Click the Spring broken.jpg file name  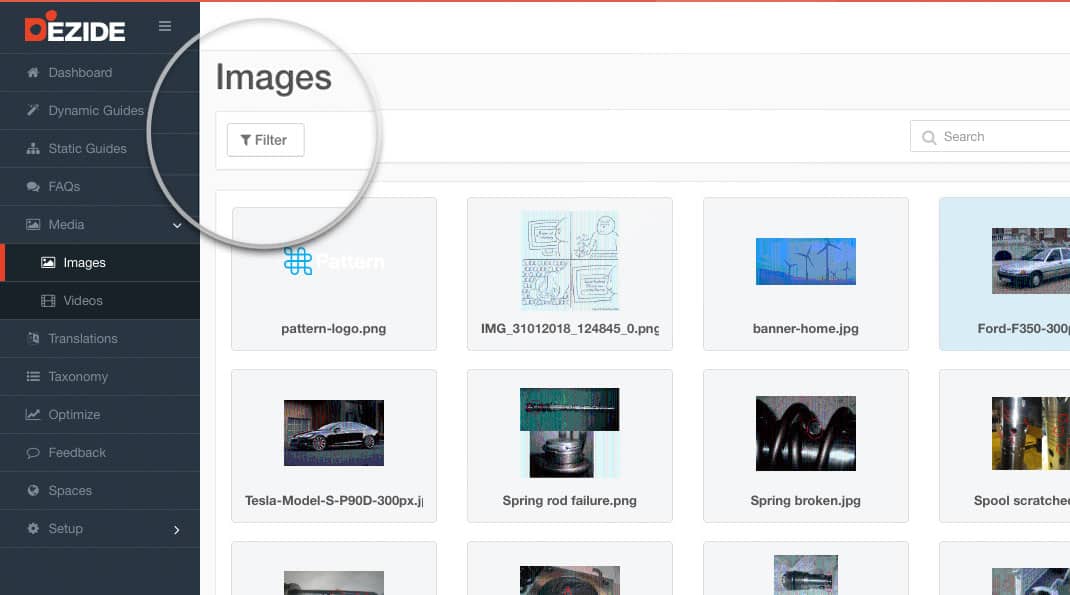point(806,501)
